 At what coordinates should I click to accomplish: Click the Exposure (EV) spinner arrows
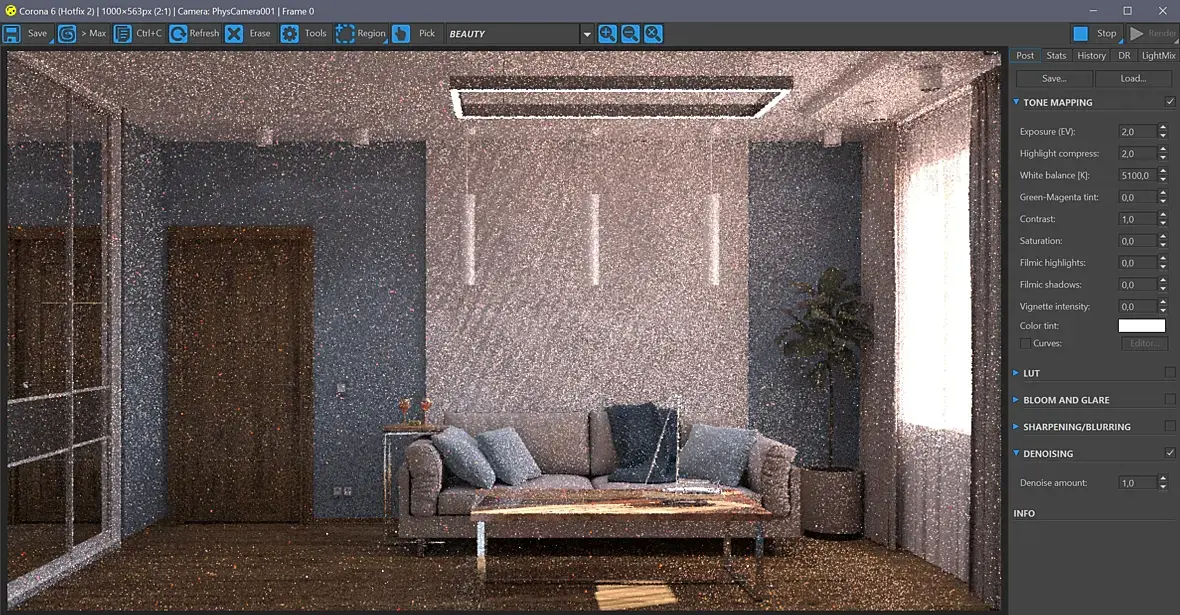pyautogui.click(x=1163, y=132)
